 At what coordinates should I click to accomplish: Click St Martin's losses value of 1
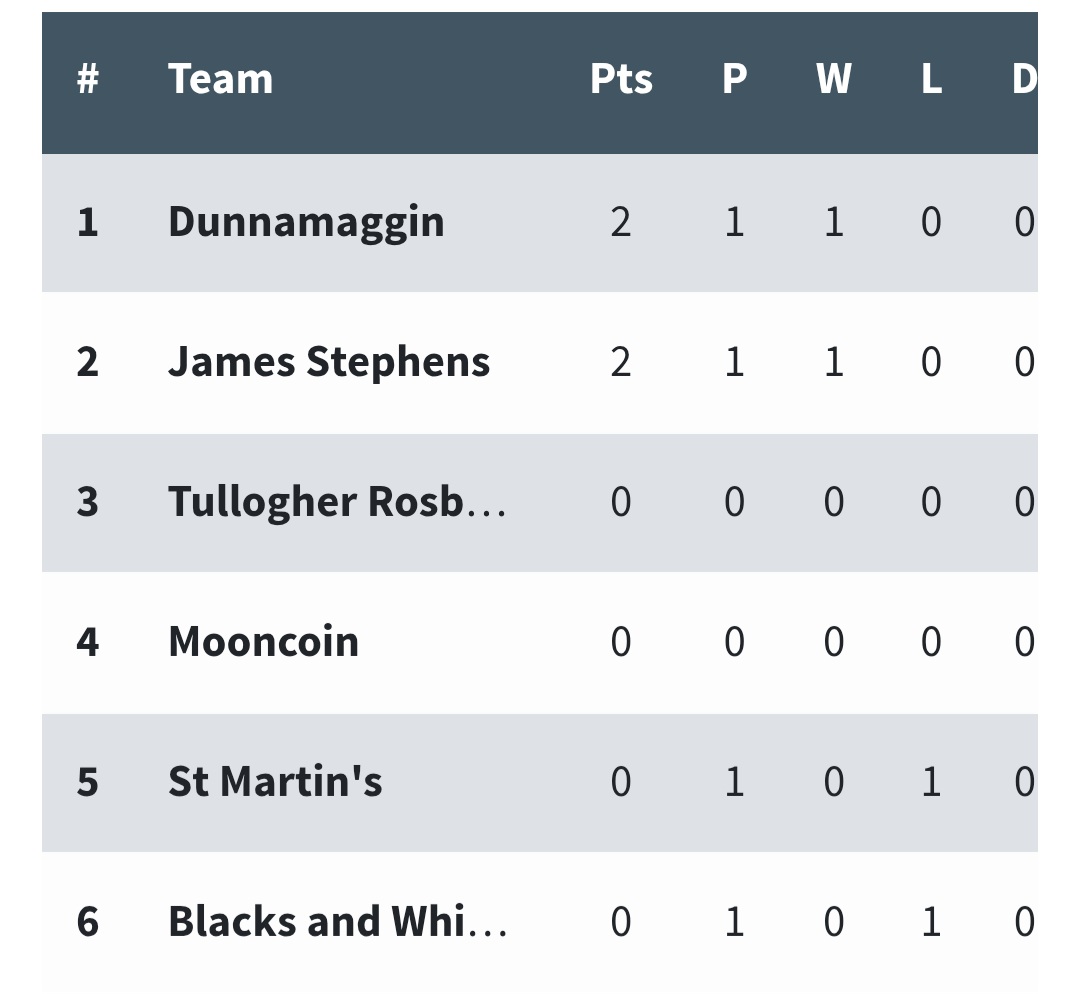pyautogui.click(x=931, y=782)
